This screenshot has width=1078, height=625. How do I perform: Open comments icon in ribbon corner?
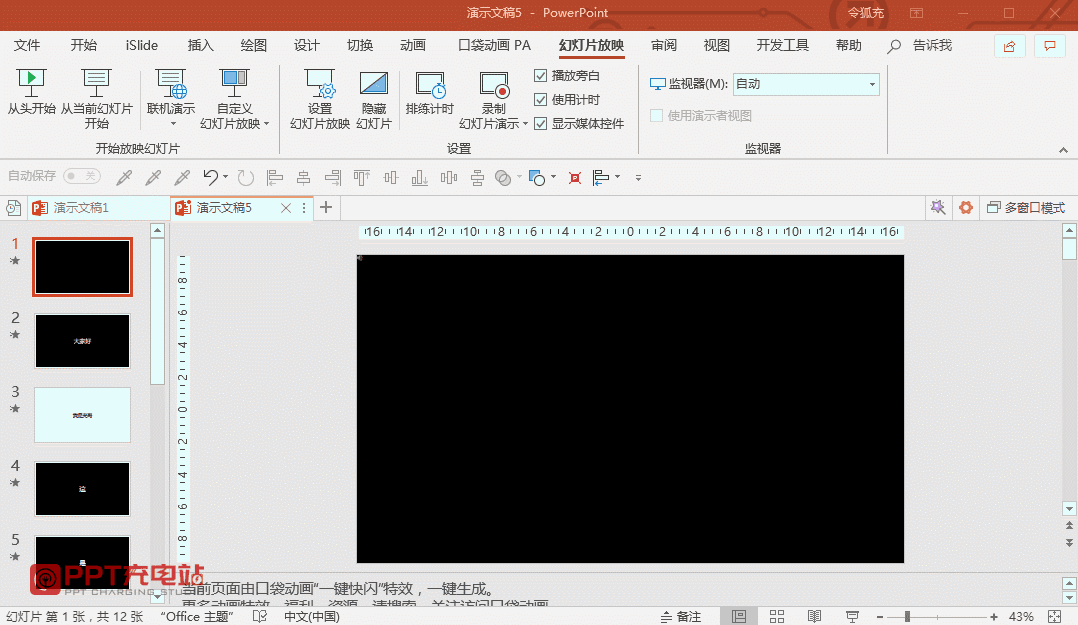coord(1050,46)
